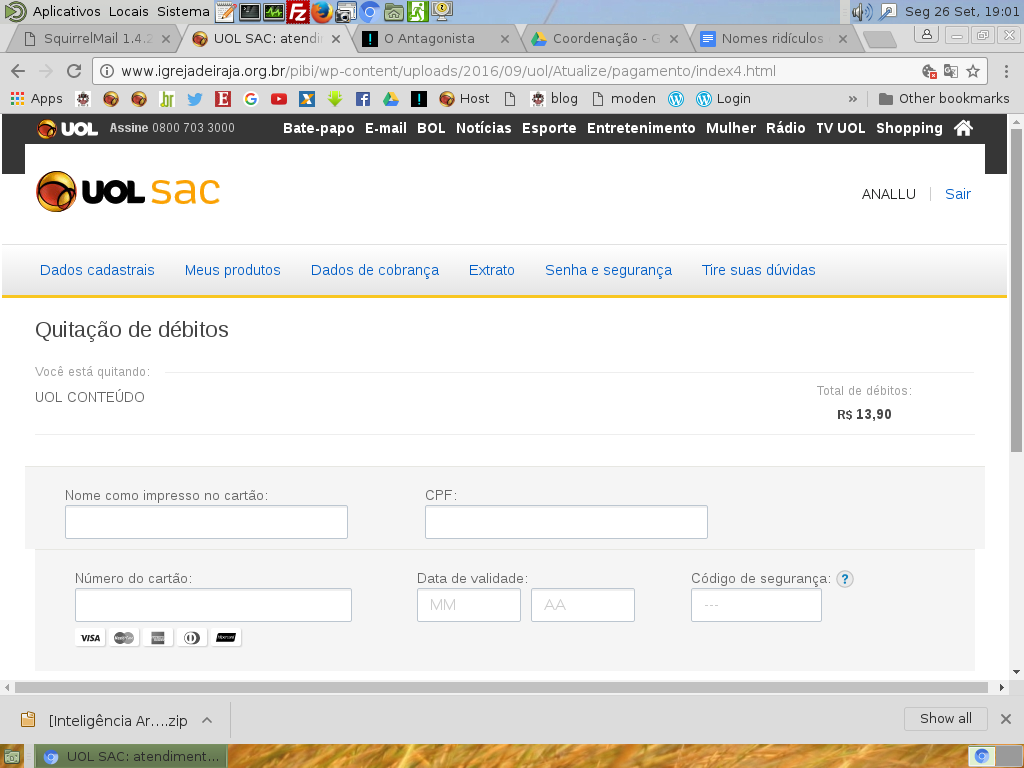Show hidden bookmarks with the chevron
The width and height of the screenshot is (1024, 768).
pos(852,99)
